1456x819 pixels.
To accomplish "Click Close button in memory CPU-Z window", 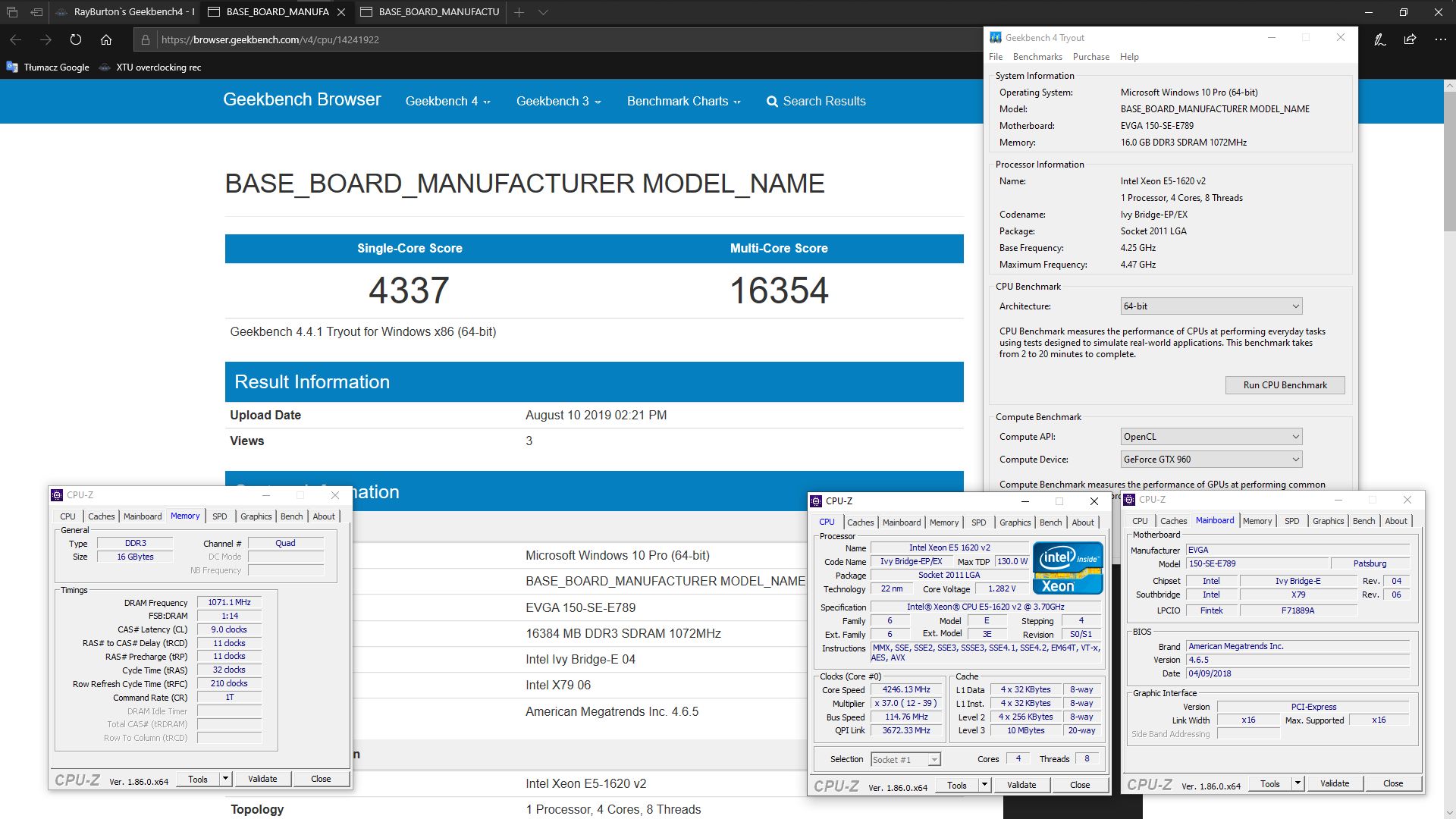I will pos(321,779).
